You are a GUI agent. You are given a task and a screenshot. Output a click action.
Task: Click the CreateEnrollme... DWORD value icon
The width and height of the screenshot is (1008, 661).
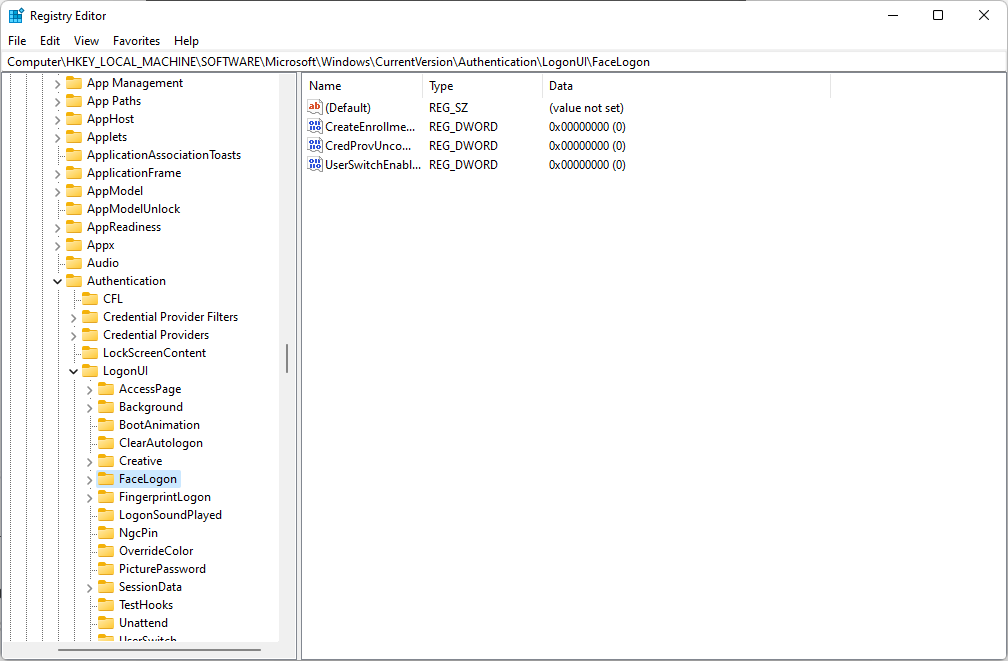[x=315, y=127]
